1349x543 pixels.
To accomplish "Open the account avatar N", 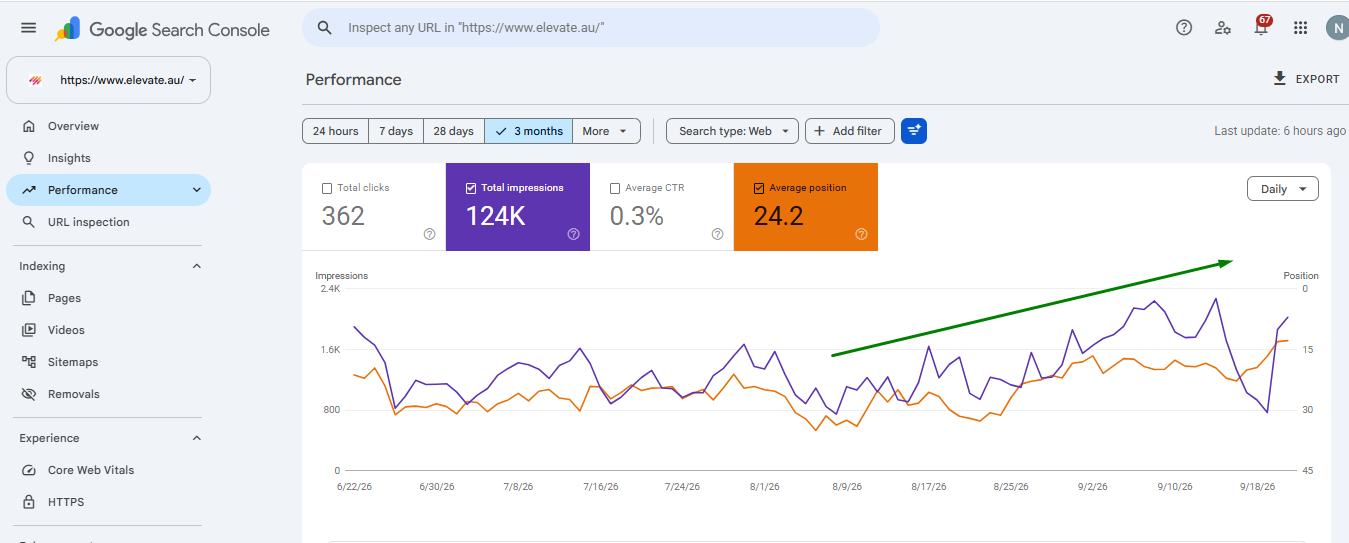I will (x=1337, y=28).
